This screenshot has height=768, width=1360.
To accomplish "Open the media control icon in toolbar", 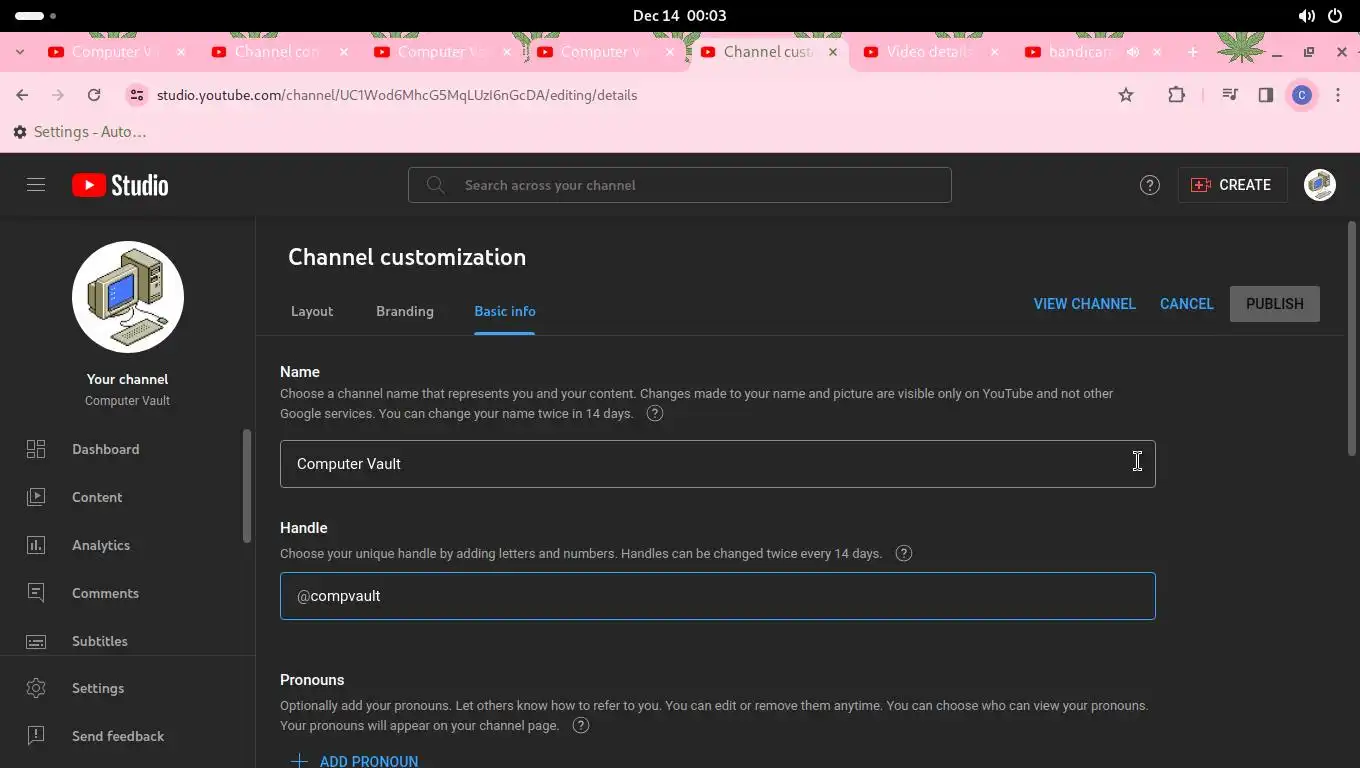I will coord(1230,95).
